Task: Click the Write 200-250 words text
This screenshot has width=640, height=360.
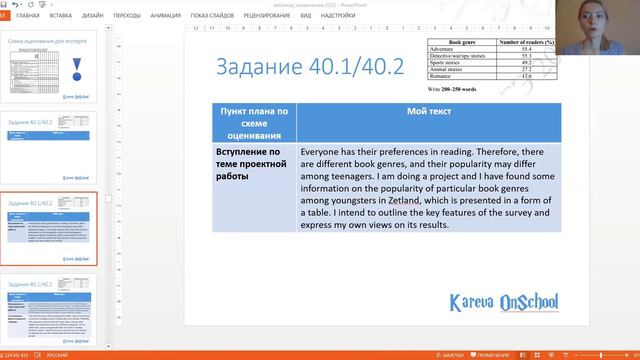Action: (x=452, y=89)
